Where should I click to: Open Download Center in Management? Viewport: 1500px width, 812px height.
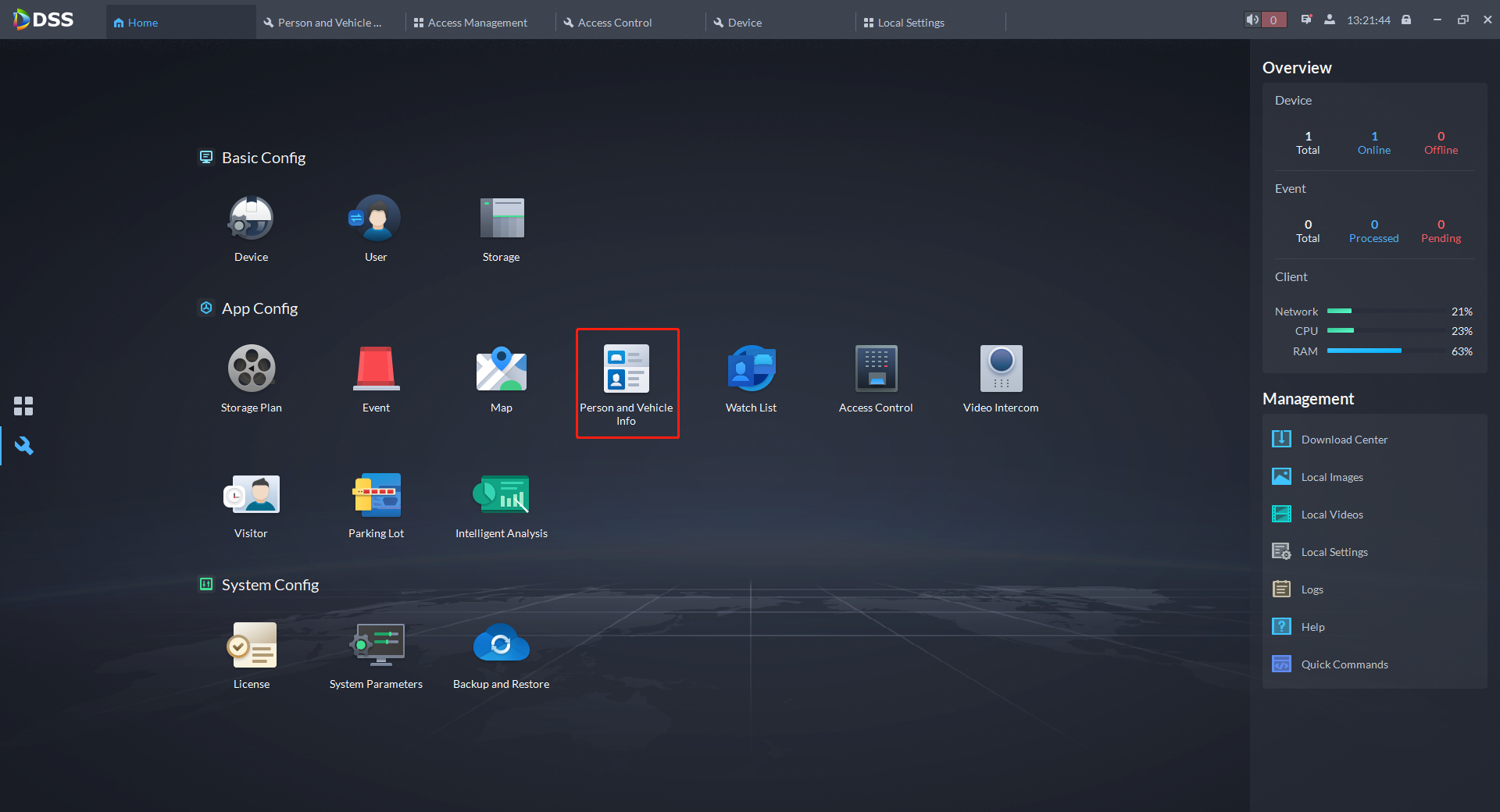coord(1344,440)
